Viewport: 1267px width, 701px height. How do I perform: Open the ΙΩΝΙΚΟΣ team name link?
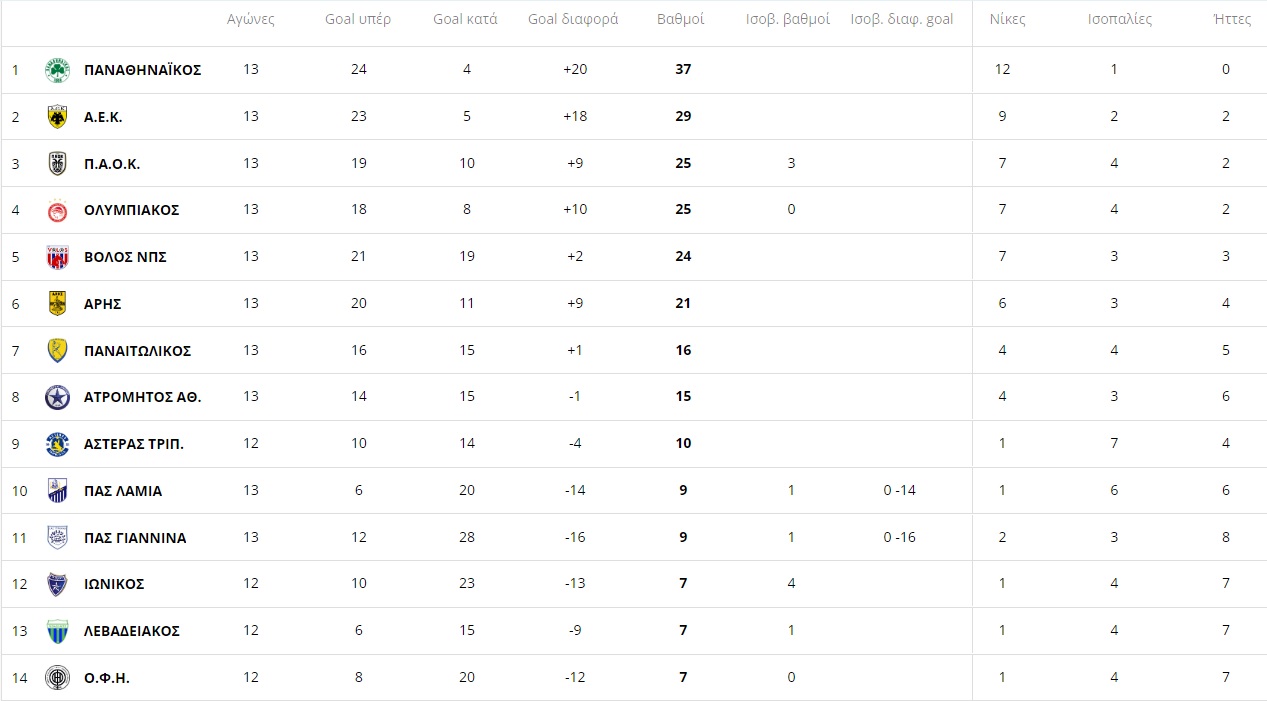click(114, 584)
